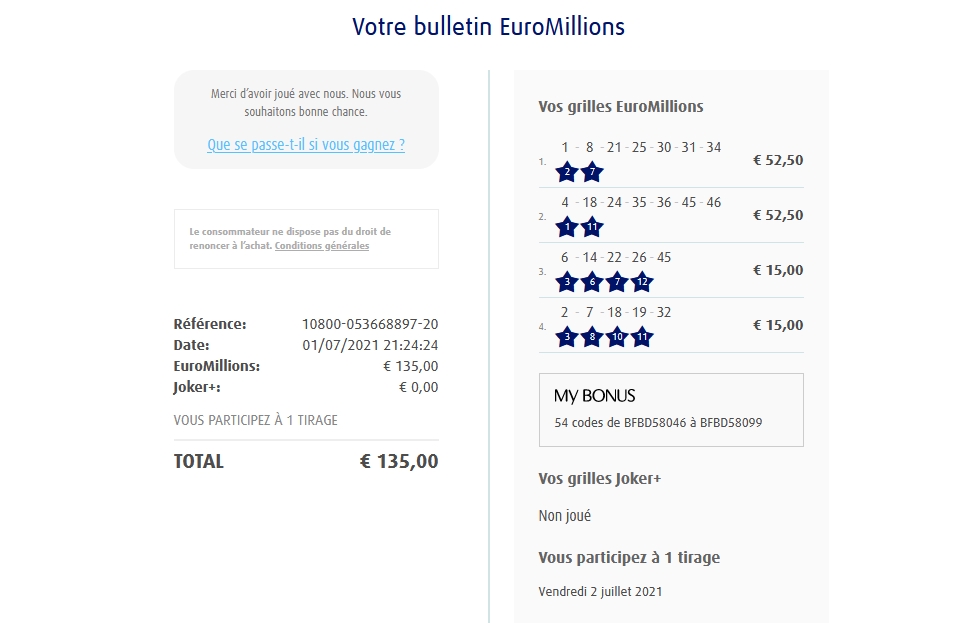The width and height of the screenshot is (978, 623).
Task: Click the € 15,00 price of grid 4
Action: tap(777, 325)
